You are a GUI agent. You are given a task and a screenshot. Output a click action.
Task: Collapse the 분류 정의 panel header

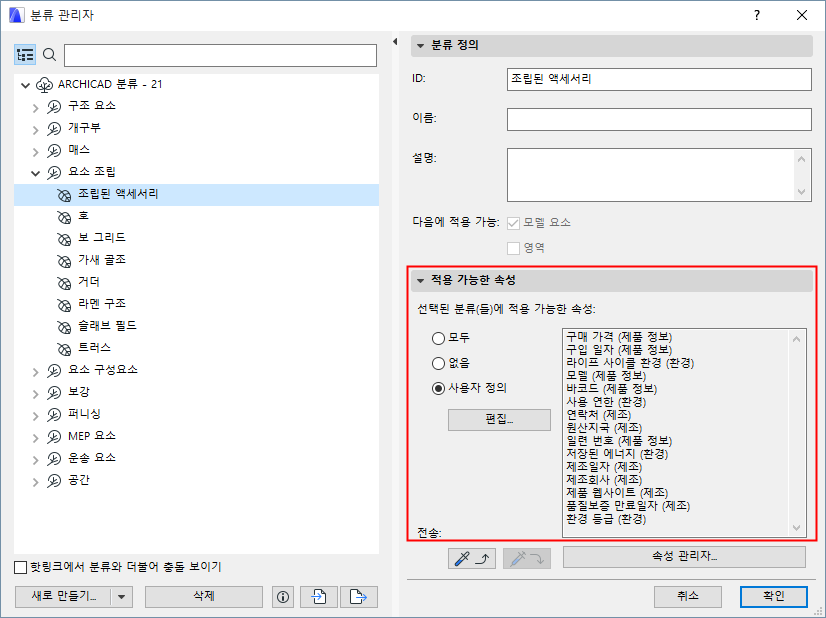(x=612, y=46)
